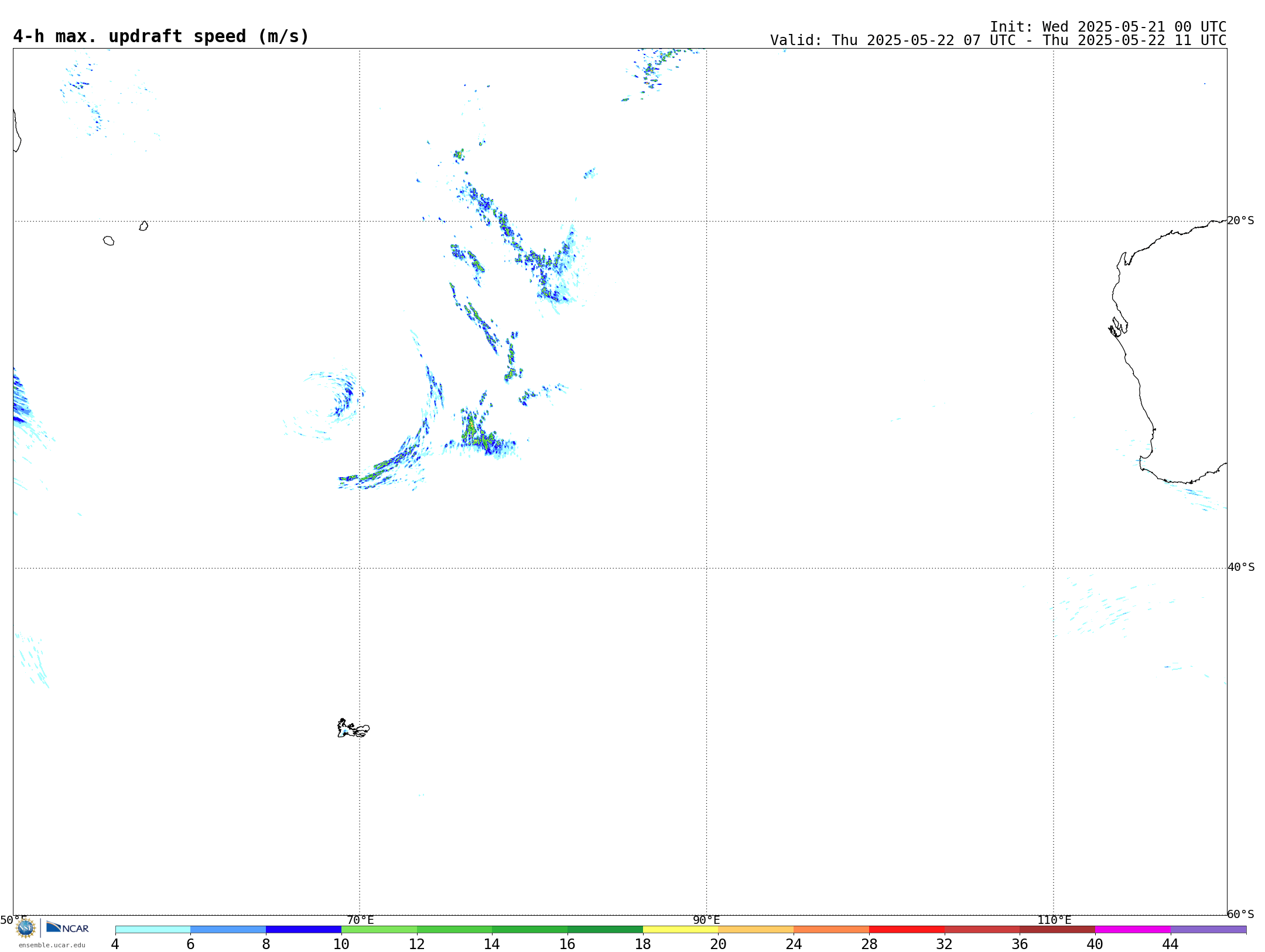
Task: Click the Kerguelen islands outline
Action: coord(353,728)
